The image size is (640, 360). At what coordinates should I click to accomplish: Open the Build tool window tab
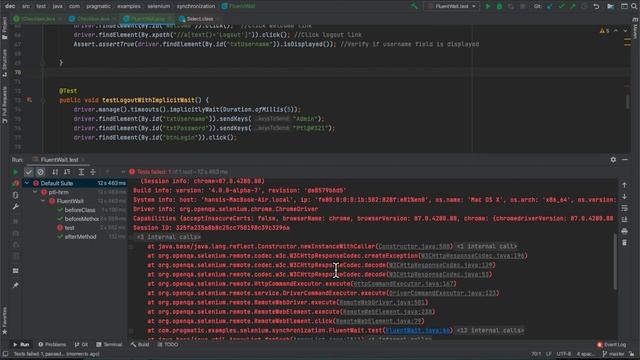coord(140,344)
